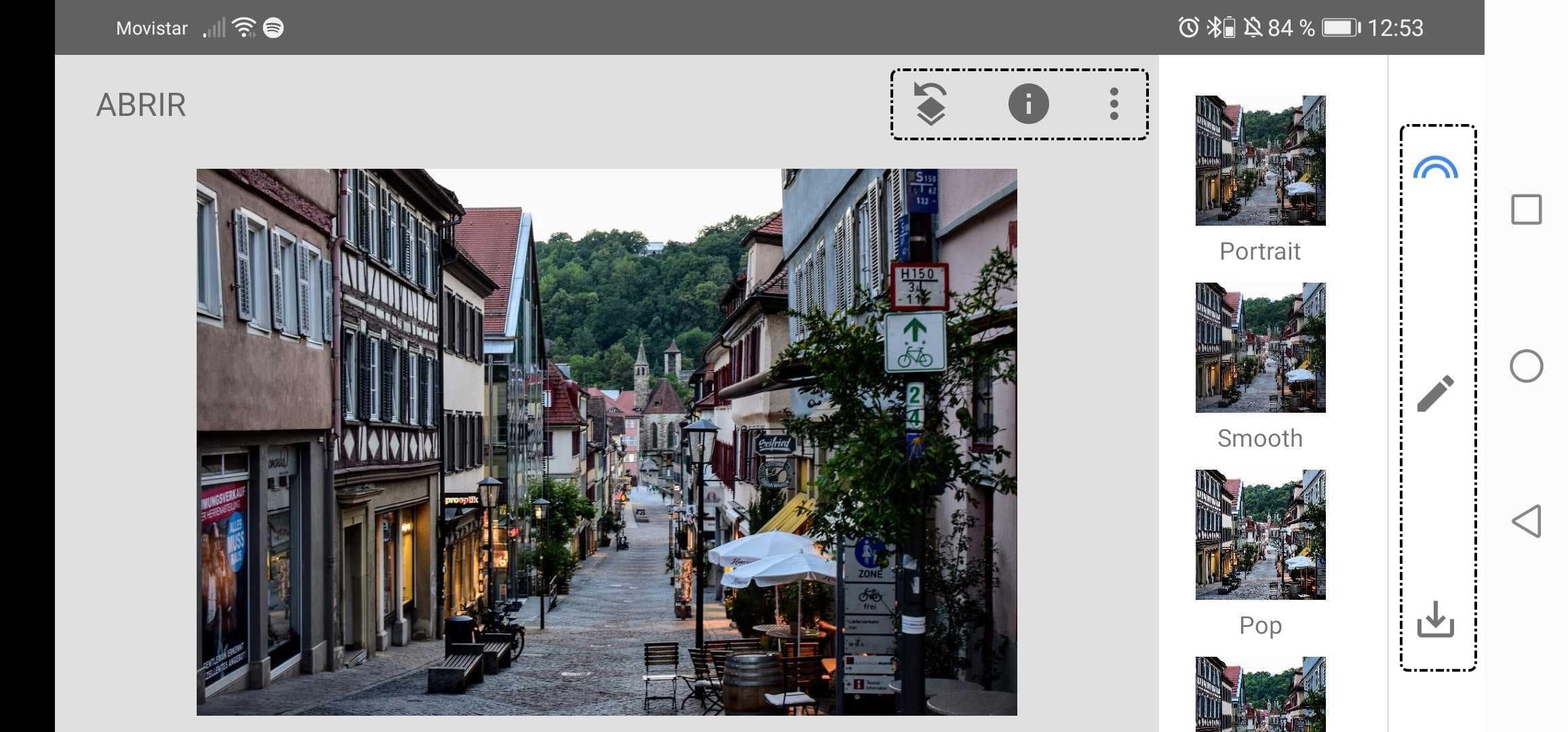Image resolution: width=1568 pixels, height=732 pixels.
Task: Tap the Spotify icon in status bar
Action: [x=275, y=27]
